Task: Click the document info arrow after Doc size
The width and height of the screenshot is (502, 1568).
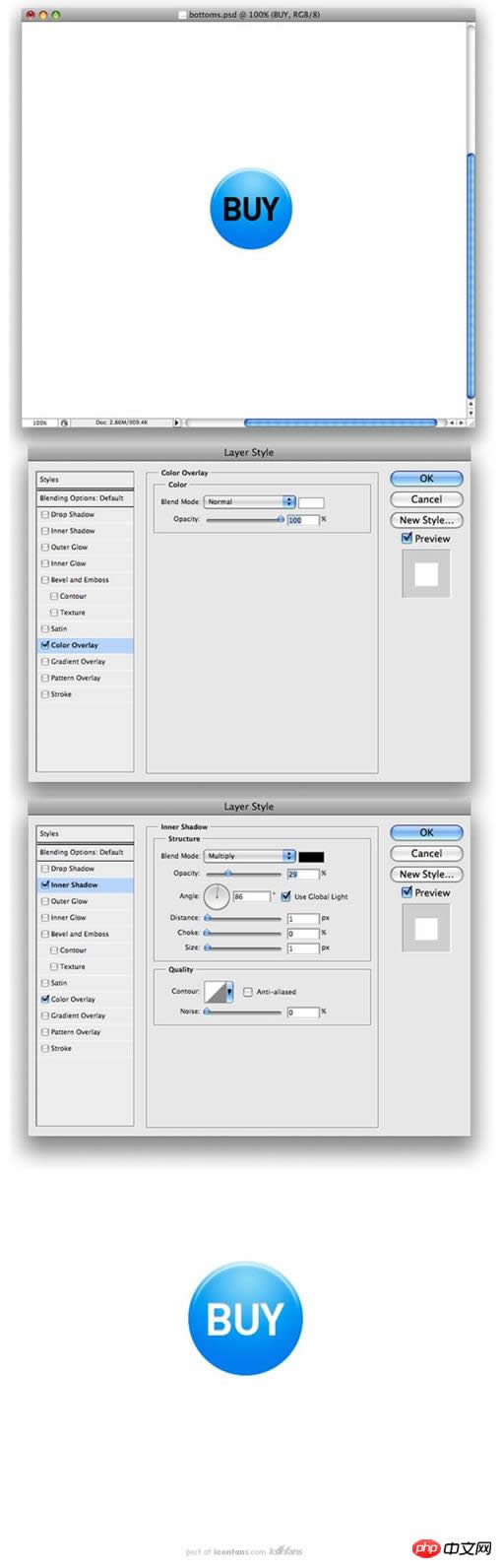Action: pyautogui.click(x=177, y=423)
